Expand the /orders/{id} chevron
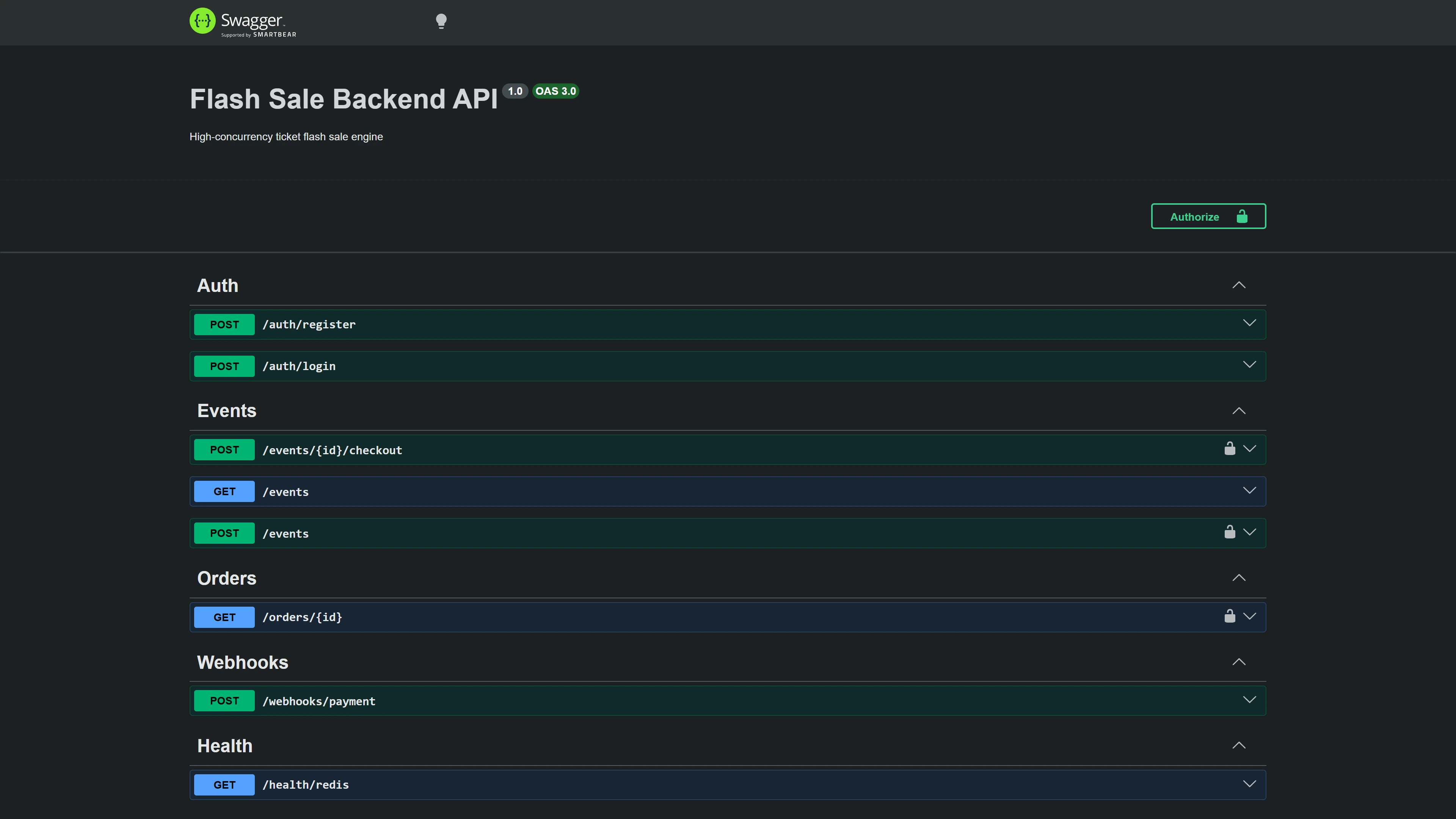Viewport: 1456px width, 819px height. click(x=1250, y=616)
